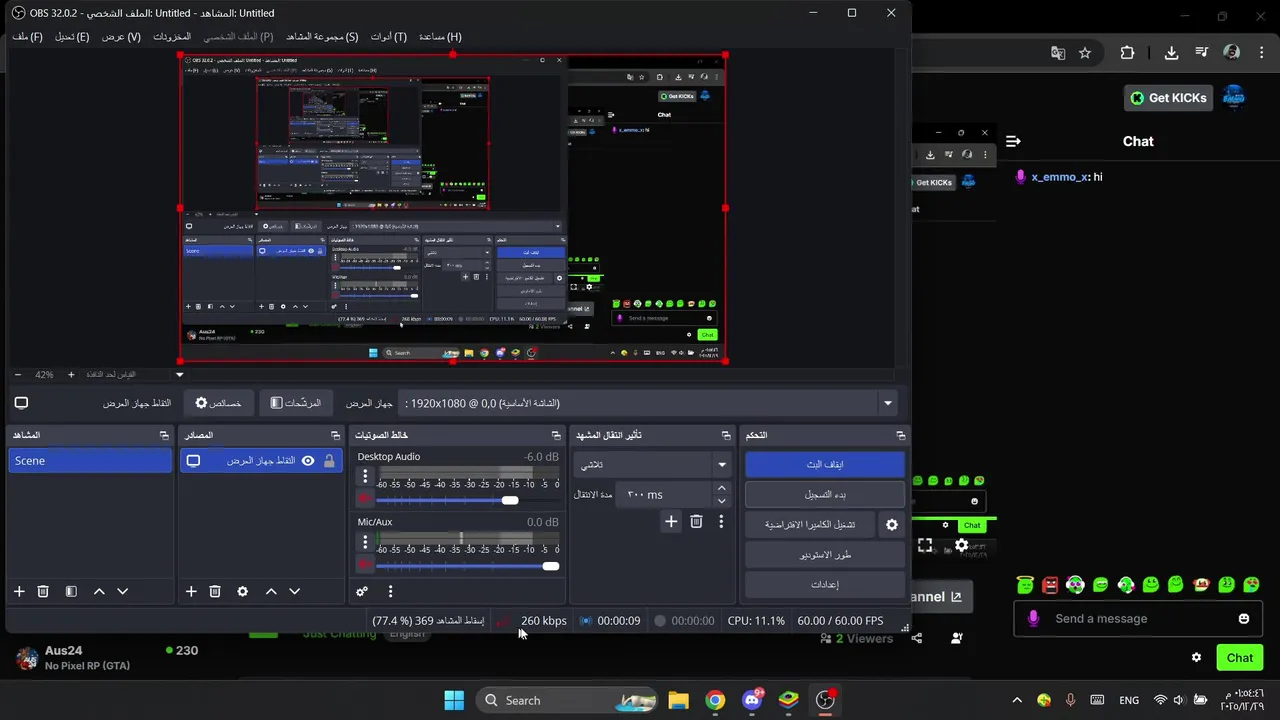
Task: Open the Help menu مساعدة (H)
Action: 440,37
